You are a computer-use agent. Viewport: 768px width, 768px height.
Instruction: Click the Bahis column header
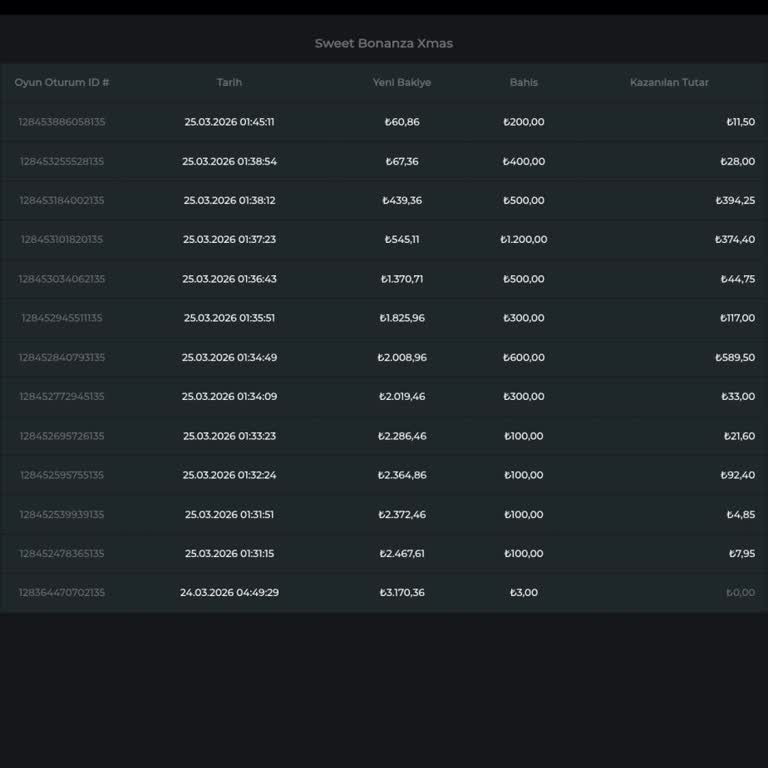pos(523,82)
